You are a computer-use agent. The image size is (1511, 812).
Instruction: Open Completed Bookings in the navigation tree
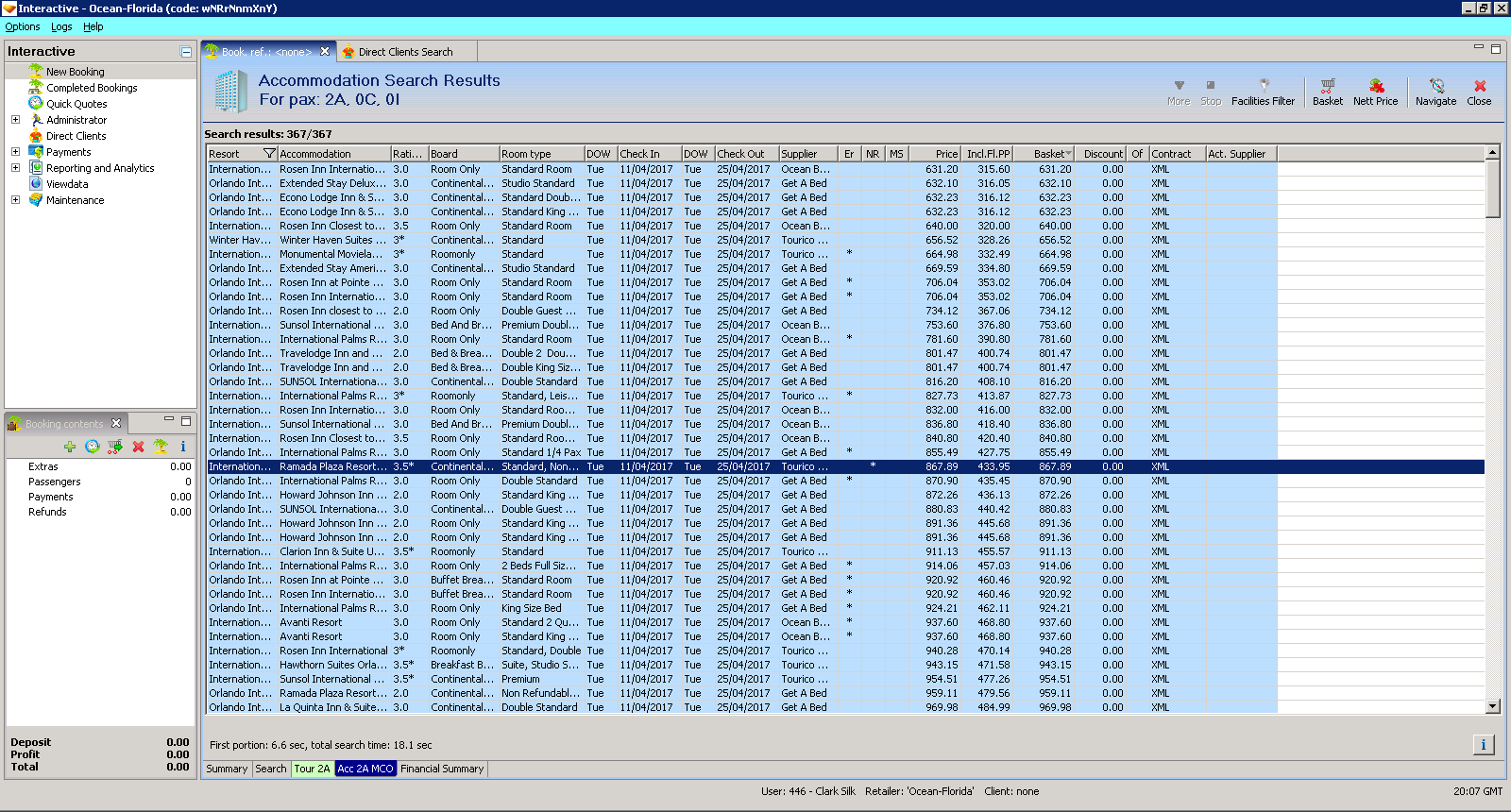tap(92, 88)
